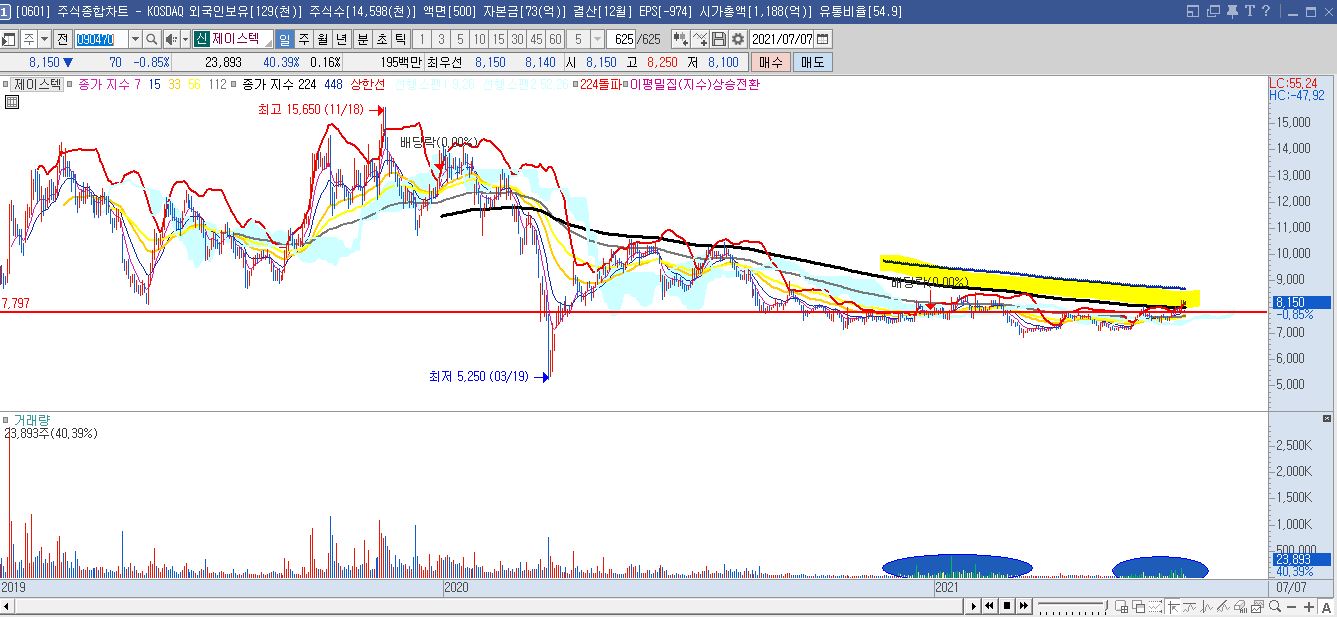Click the indicator line tool icon
This screenshot has width=1337, height=617.
(1189, 606)
